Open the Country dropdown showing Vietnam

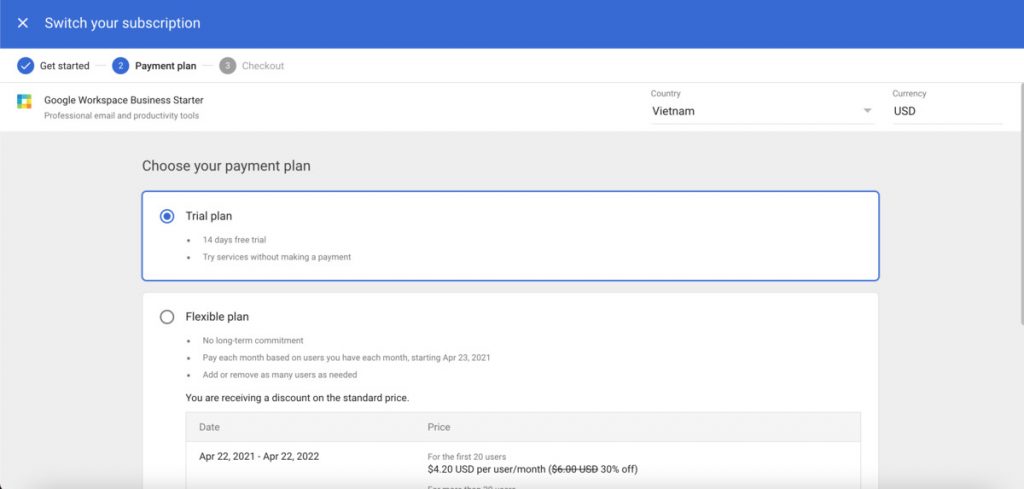(762, 111)
